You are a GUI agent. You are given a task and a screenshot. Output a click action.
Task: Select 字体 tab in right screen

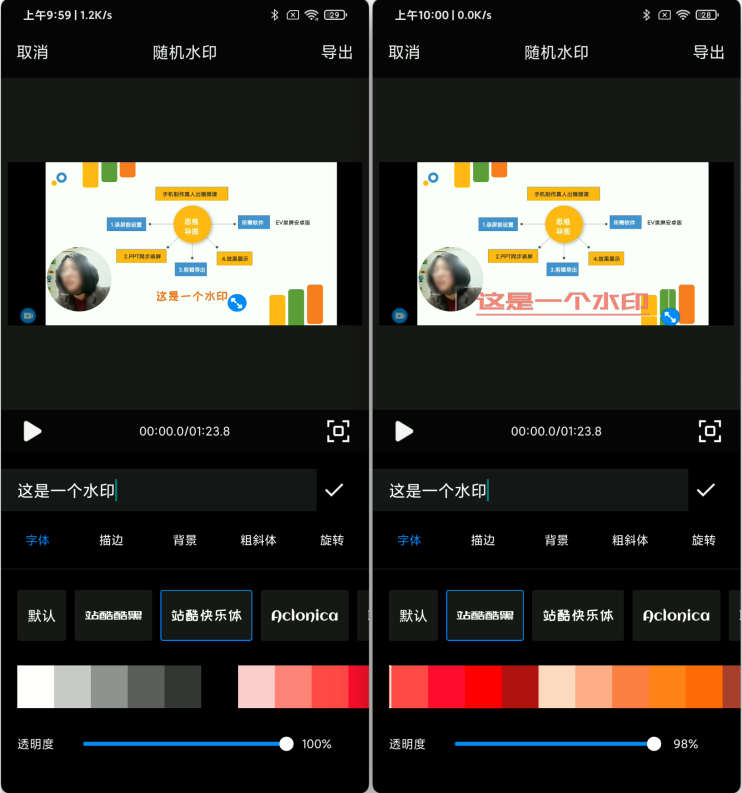pyautogui.click(x=409, y=540)
